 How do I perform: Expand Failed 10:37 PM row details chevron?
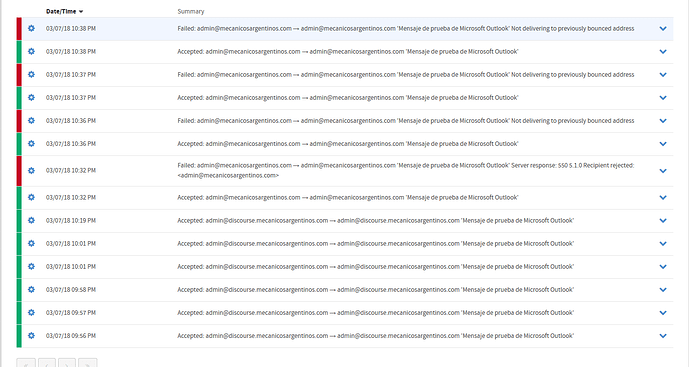coord(663,75)
